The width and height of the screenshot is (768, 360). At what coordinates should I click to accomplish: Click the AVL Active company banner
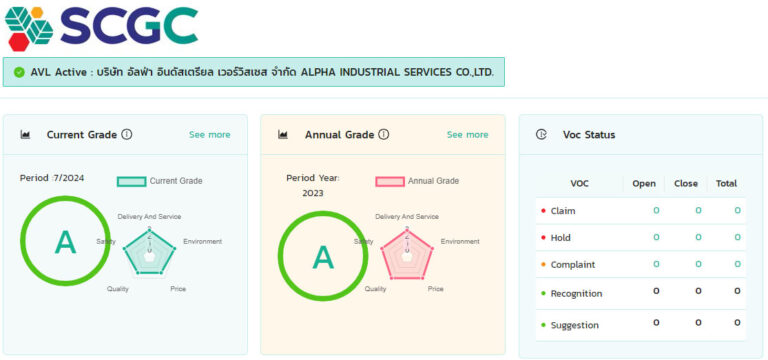point(254,72)
